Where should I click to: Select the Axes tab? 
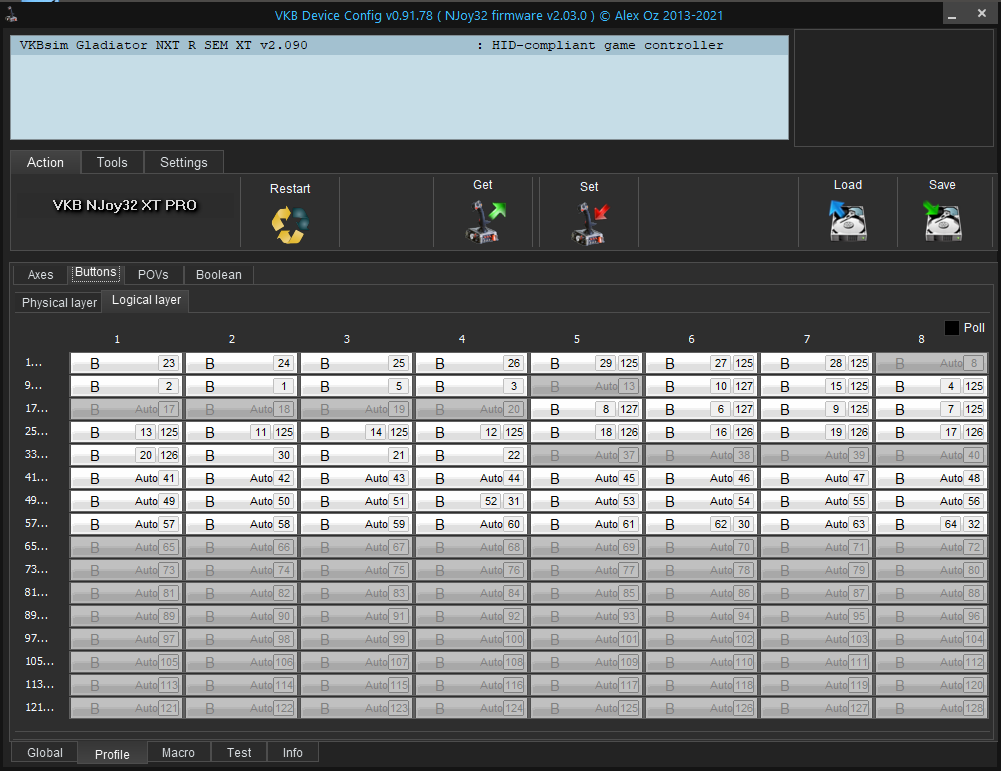tap(41, 275)
